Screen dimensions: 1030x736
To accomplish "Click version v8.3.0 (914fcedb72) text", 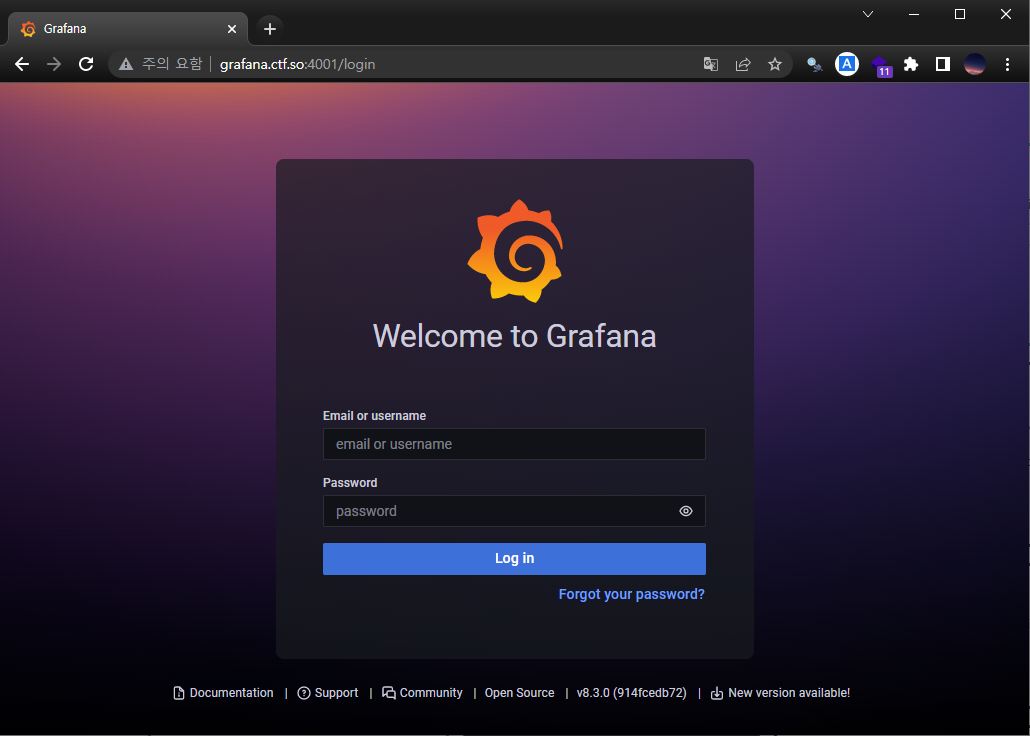I will (x=631, y=693).
